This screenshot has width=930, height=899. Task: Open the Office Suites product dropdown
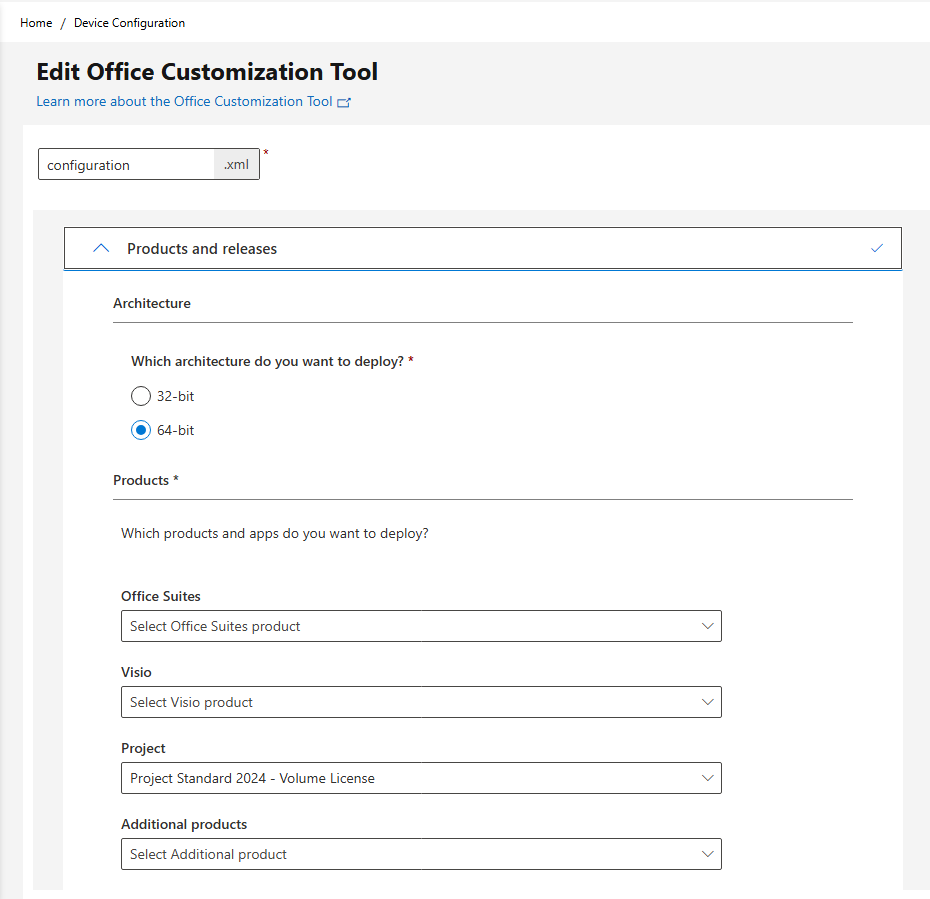421,626
